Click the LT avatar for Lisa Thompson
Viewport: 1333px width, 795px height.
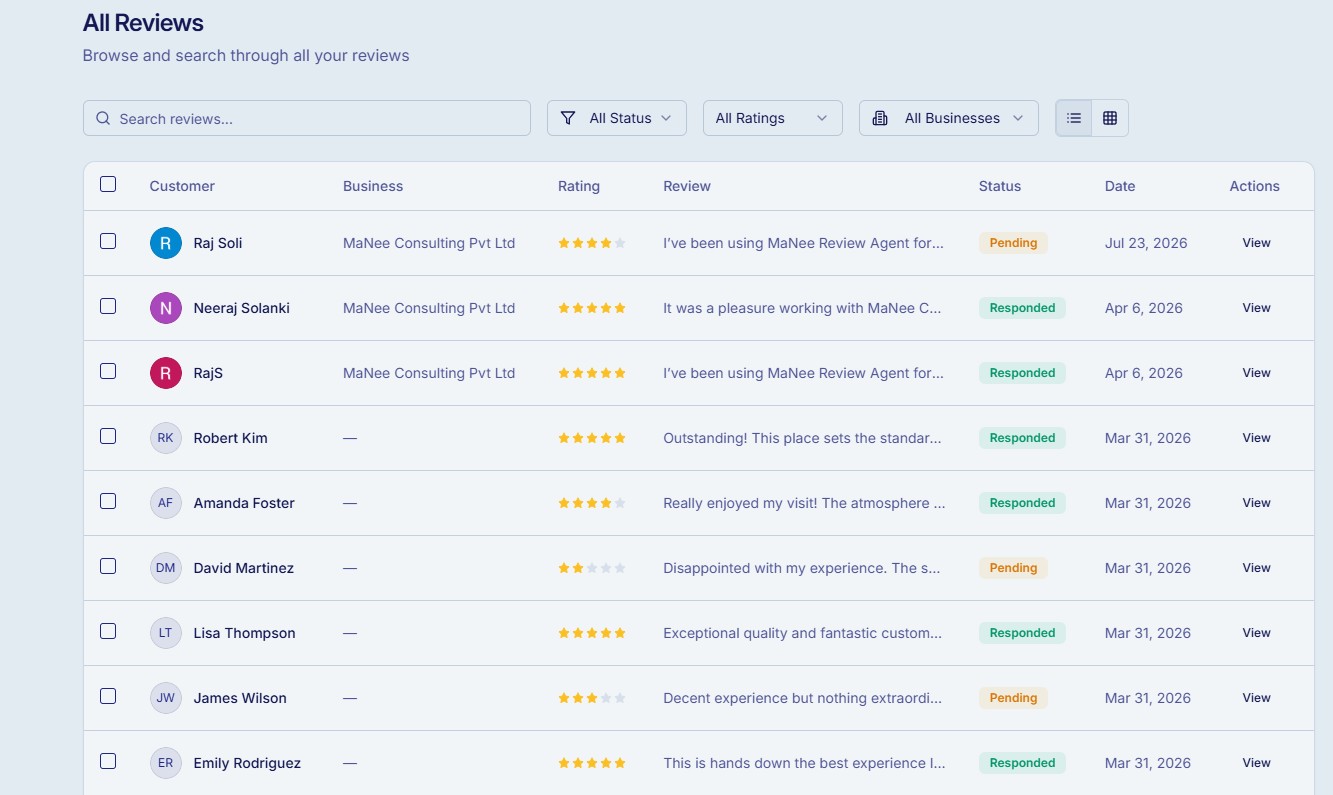[x=166, y=633]
